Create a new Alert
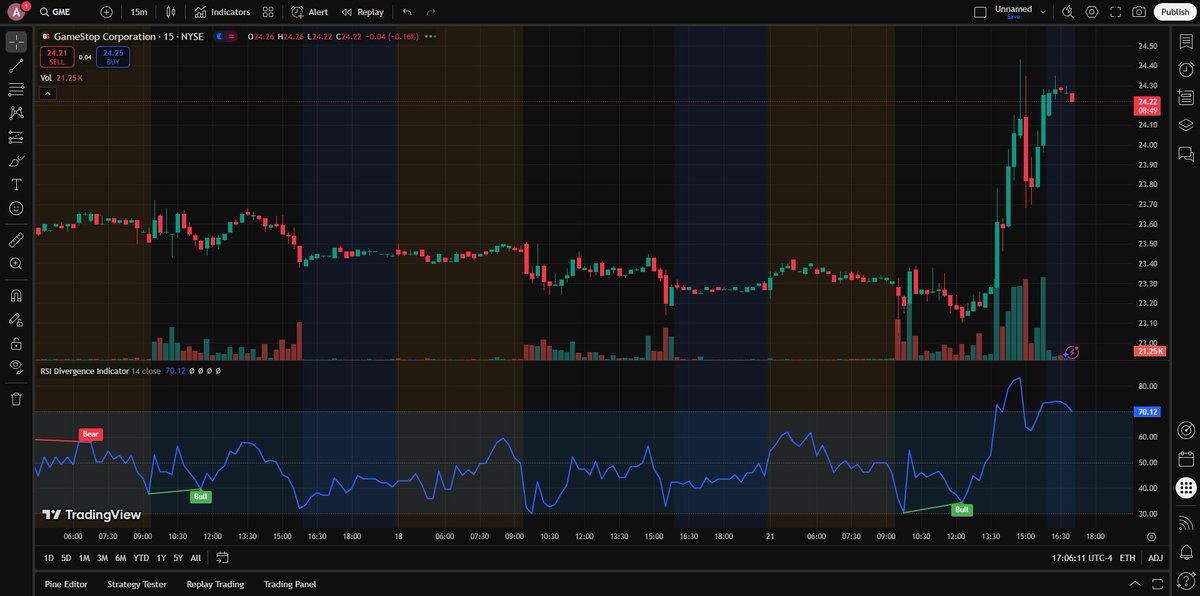The width and height of the screenshot is (1200, 596). click(x=309, y=12)
